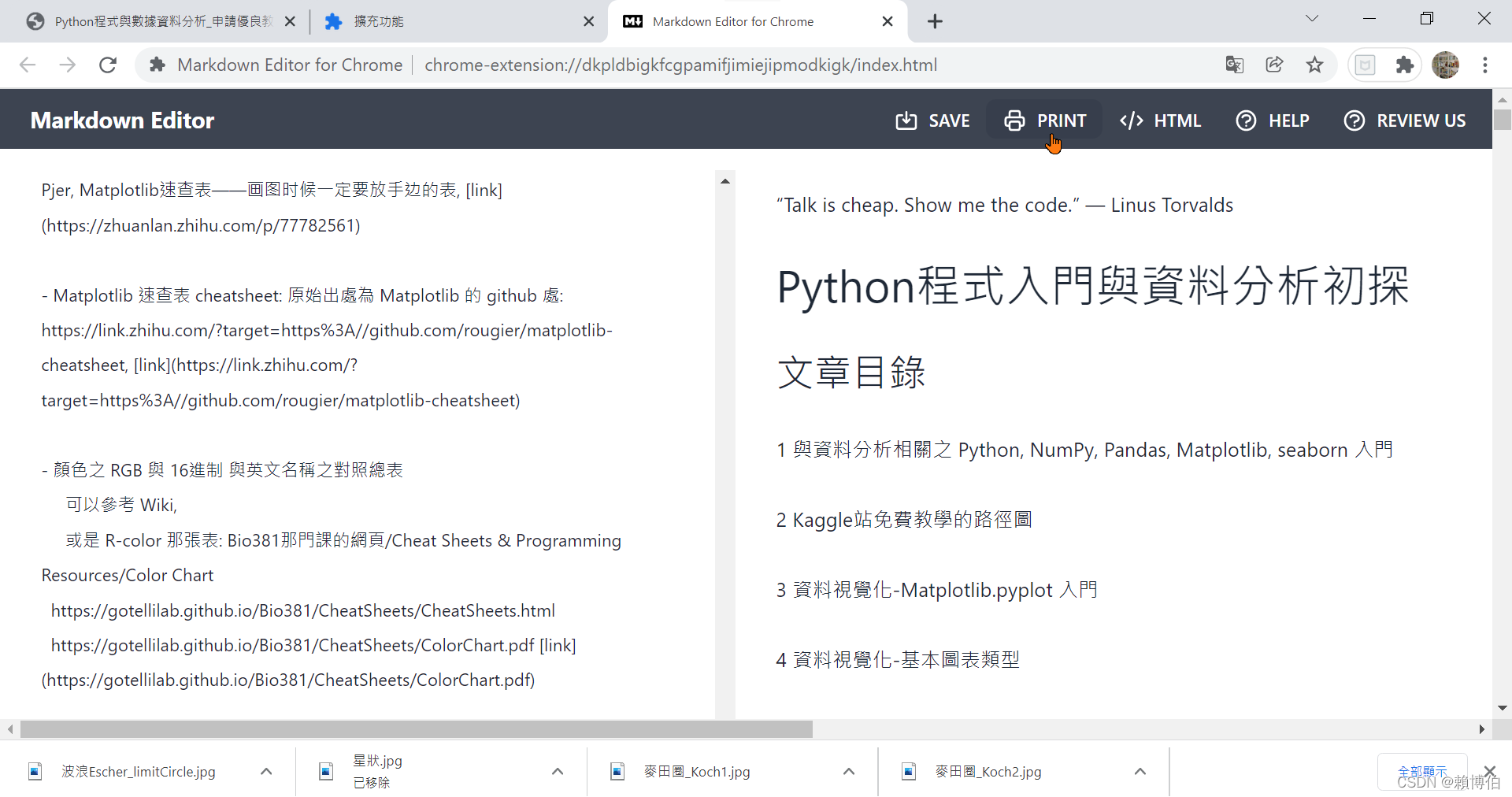This screenshot has height=797, width=1512.
Task: Bookmark this page with the star icon
Action: (x=1314, y=65)
